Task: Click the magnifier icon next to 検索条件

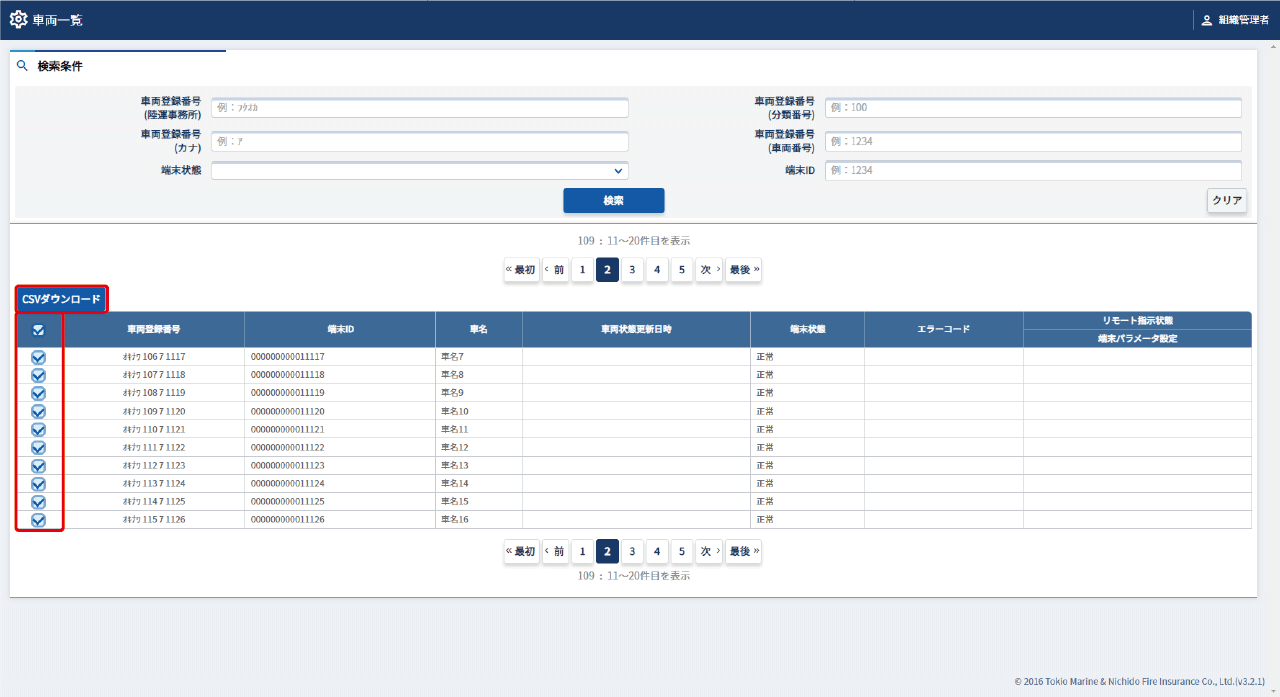Action: tap(22, 66)
